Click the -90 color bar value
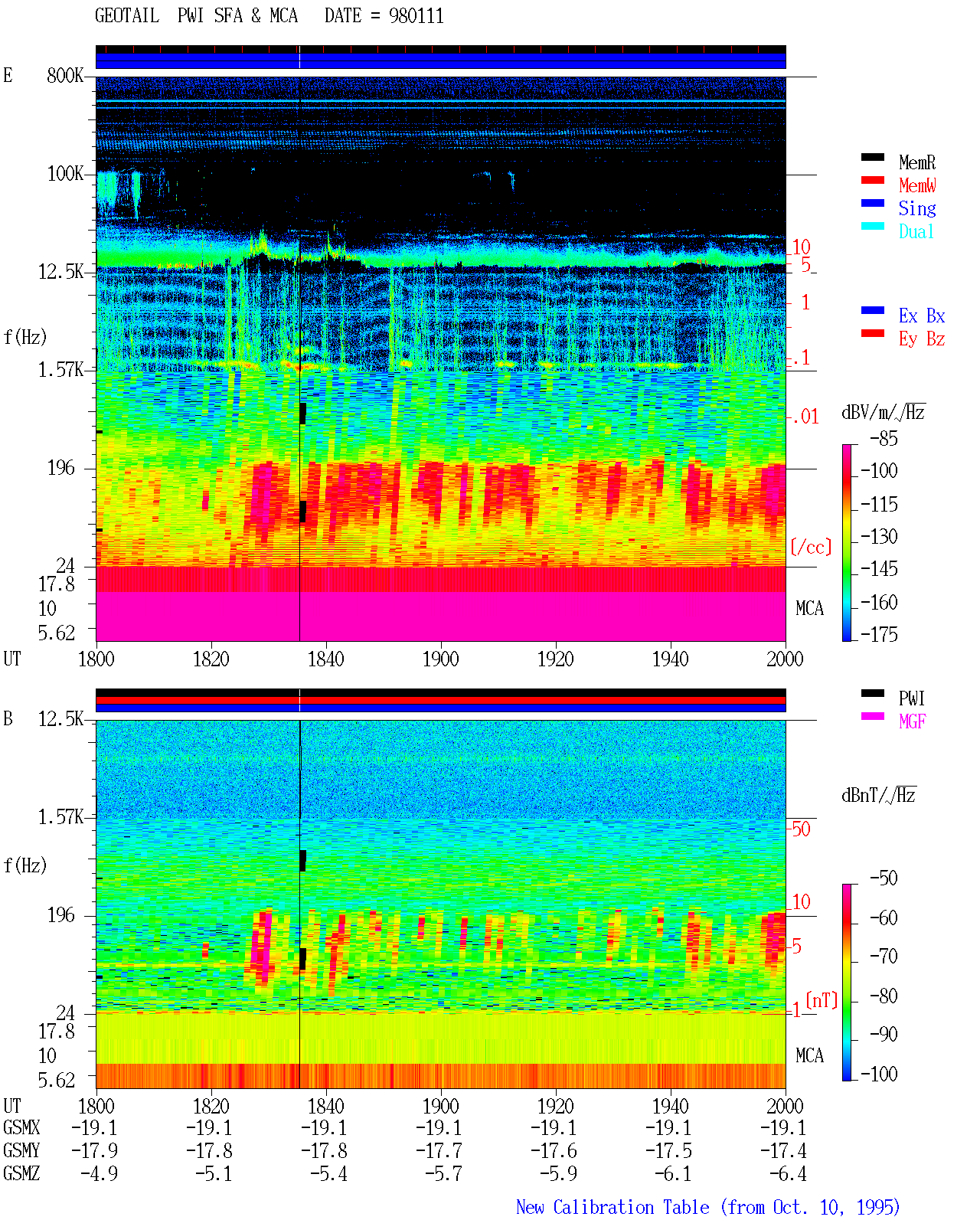 (884, 1034)
